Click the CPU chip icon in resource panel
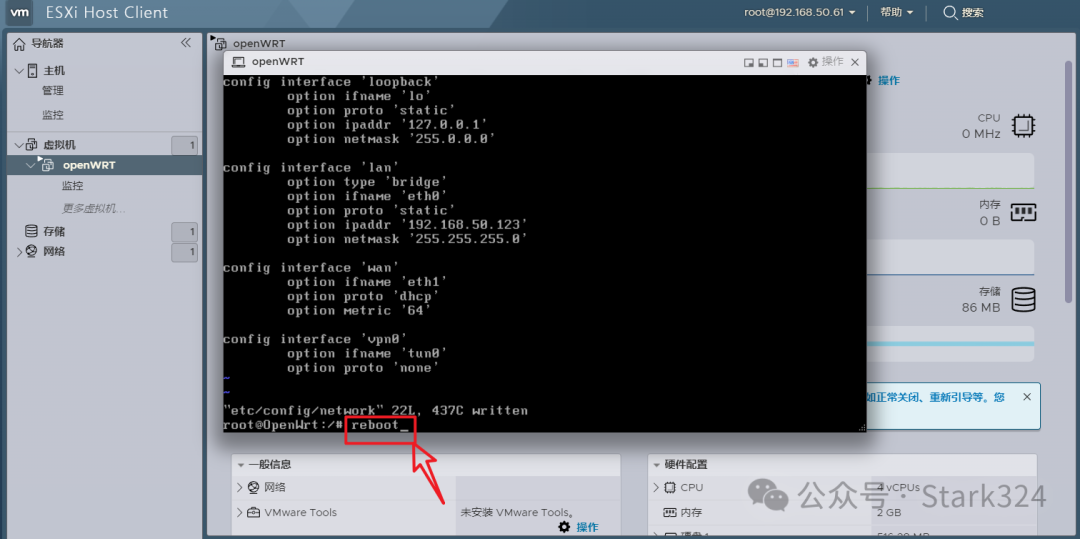This screenshot has width=1080, height=539. pyautogui.click(x=1023, y=126)
